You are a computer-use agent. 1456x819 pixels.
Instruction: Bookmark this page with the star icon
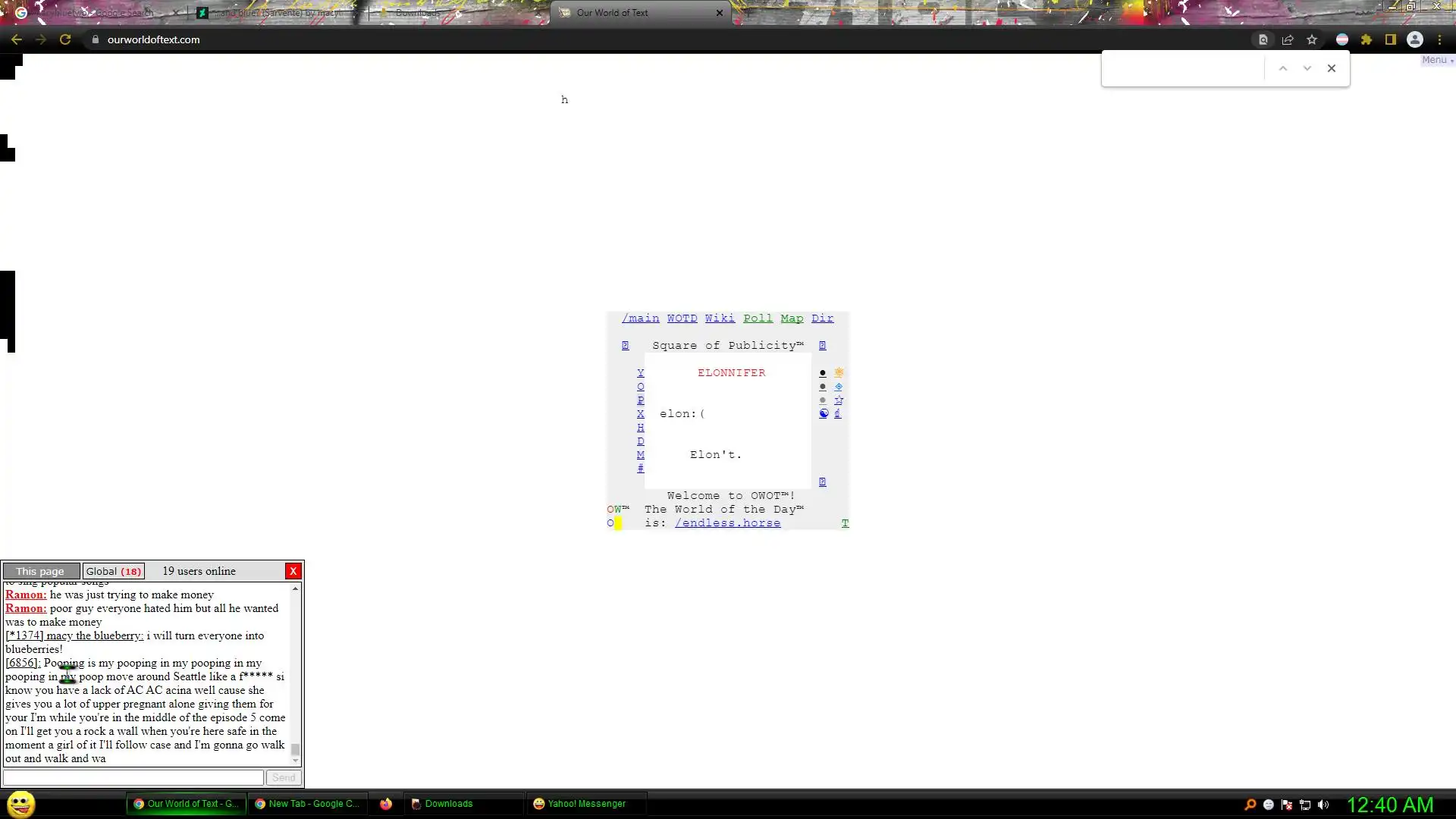click(x=1312, y=39)
